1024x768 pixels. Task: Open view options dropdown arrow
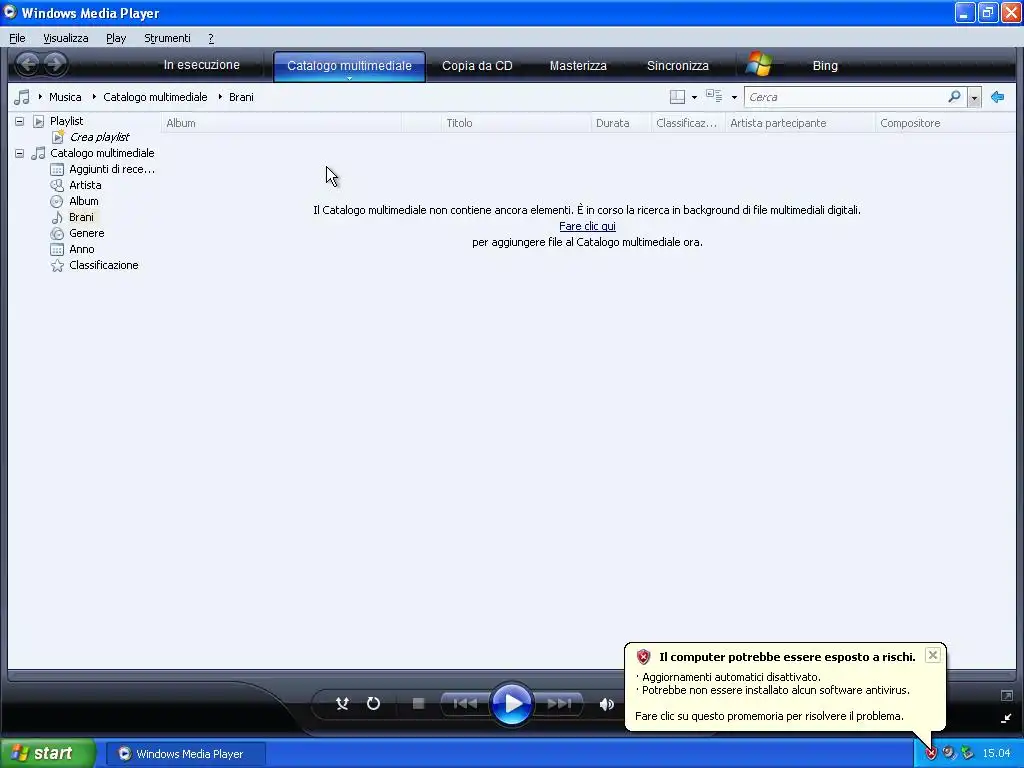click(x=734, y=97)
